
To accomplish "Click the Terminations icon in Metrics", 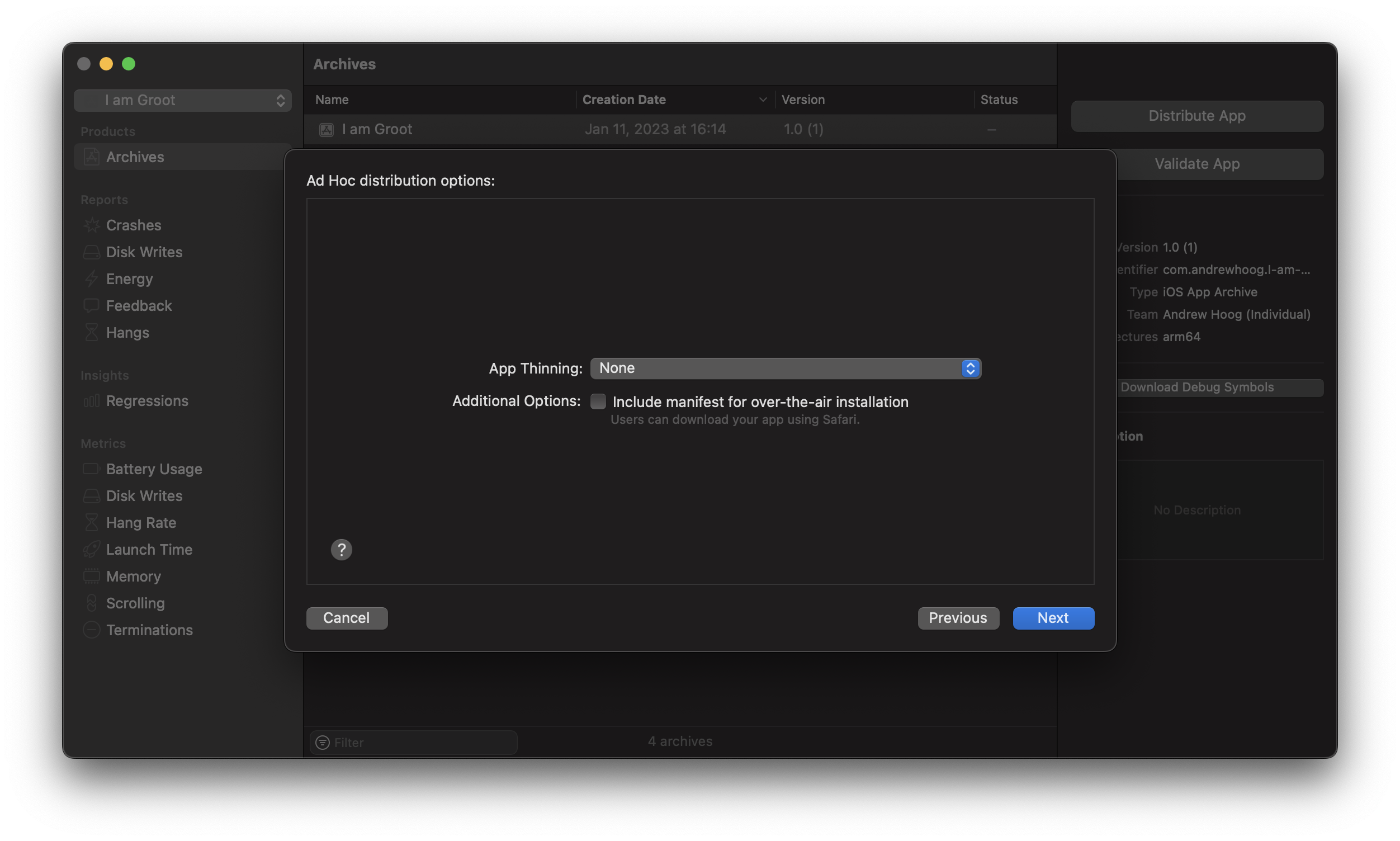I will pyautogui.click(x=90, y=630).
